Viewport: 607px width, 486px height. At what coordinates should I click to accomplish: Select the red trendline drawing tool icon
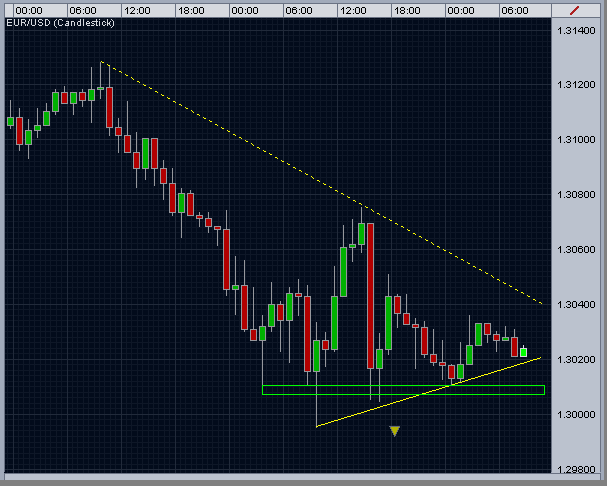click(575, 10)
